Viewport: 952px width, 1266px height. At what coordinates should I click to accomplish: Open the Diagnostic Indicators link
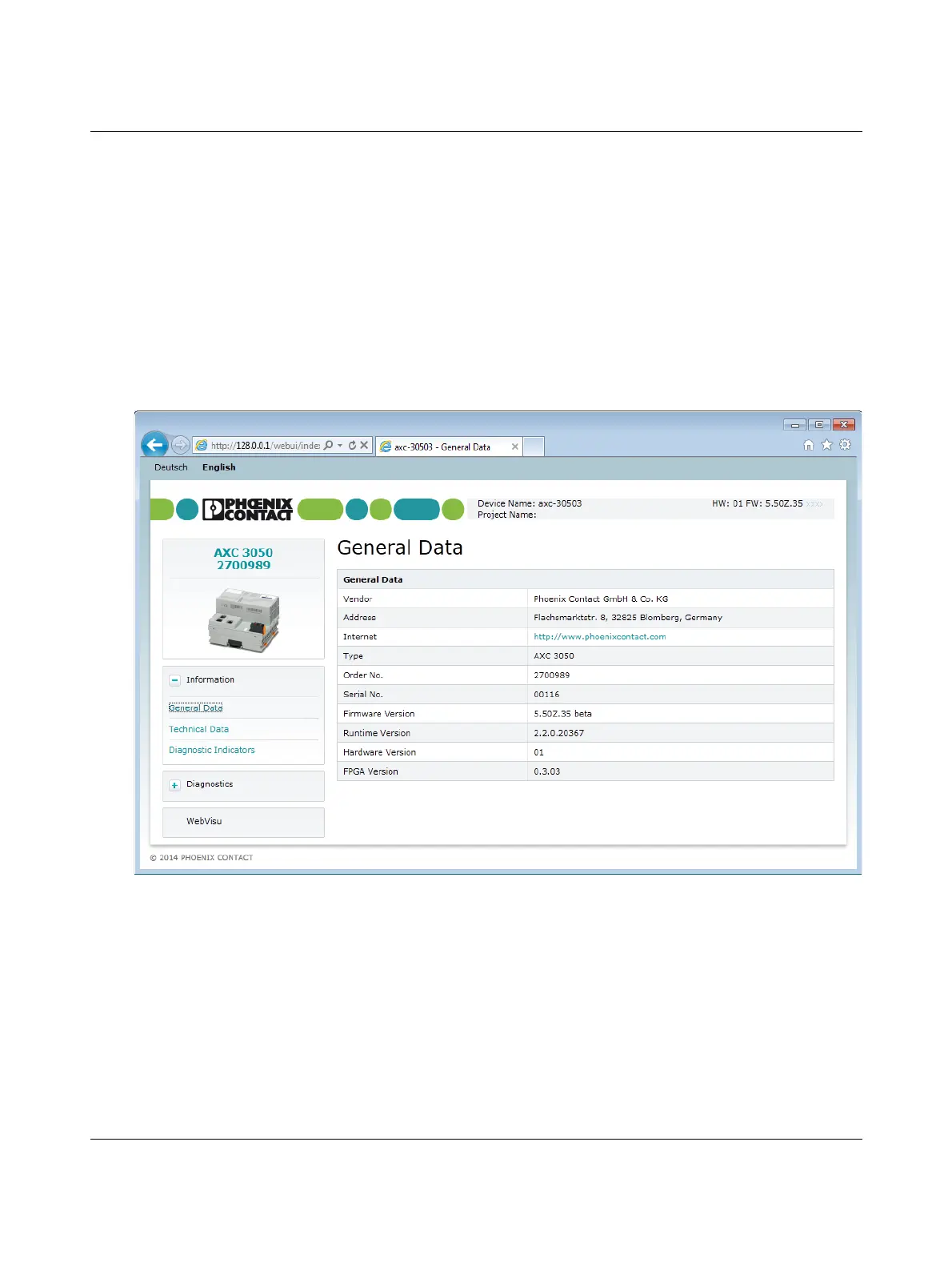[212, 750]
